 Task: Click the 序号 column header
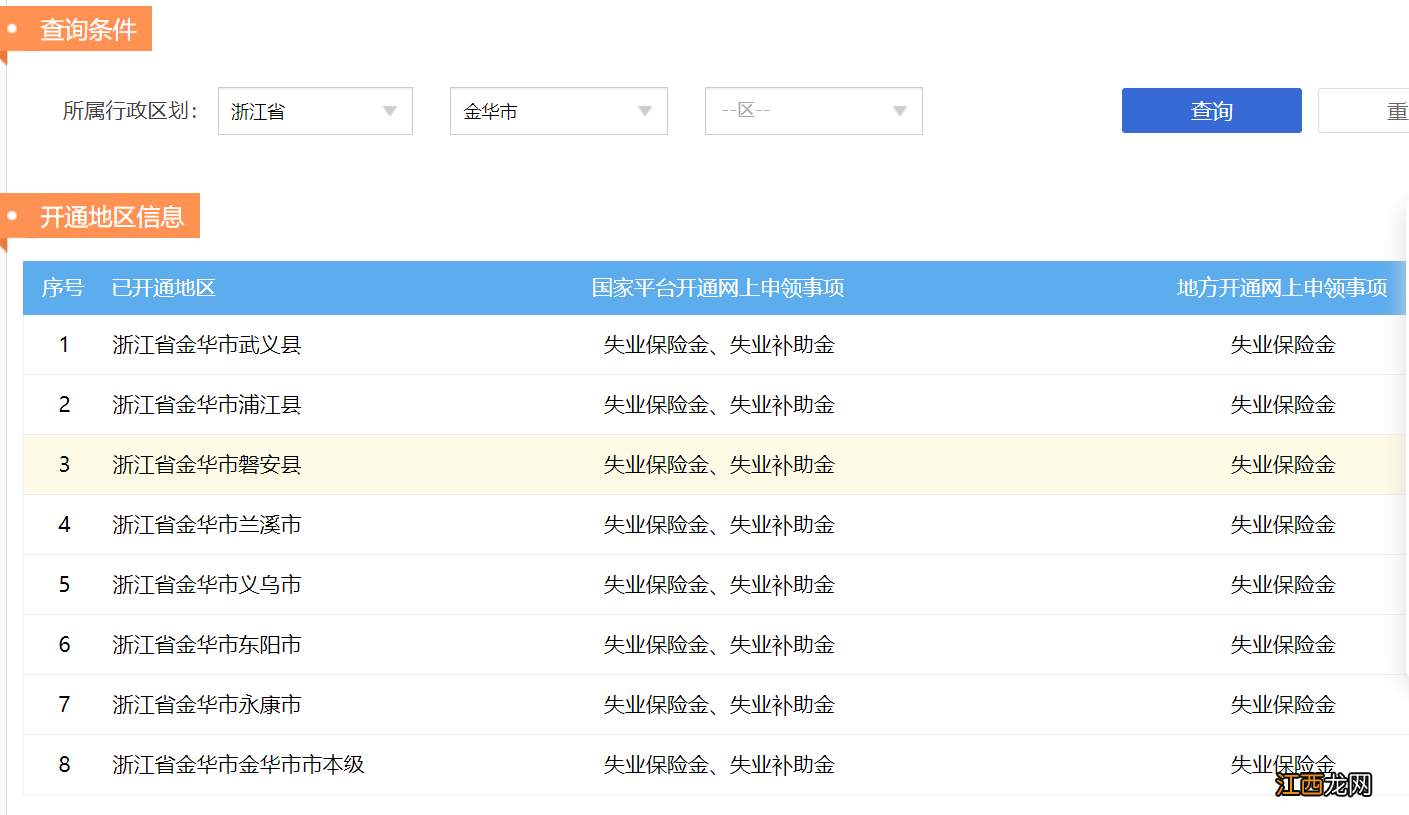pyautogui.click(x=62, y=288)
